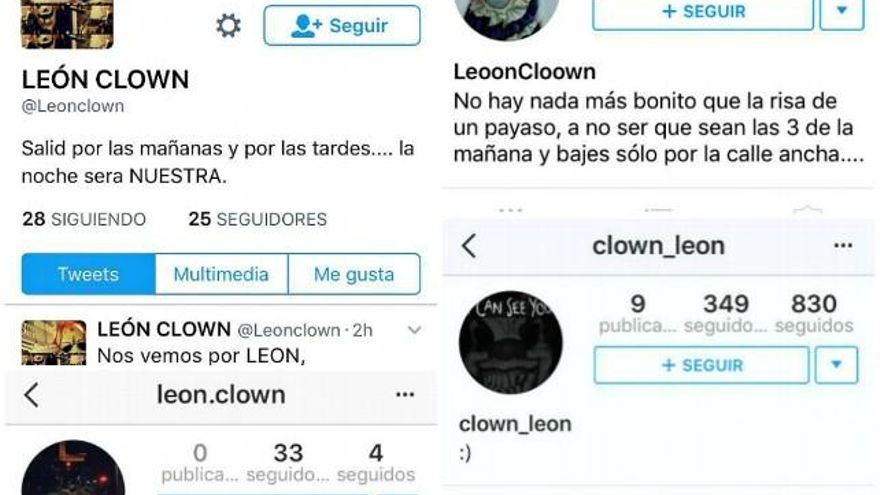
Task: Open the clown_leon profile picture
Action: [x=511, y=342]
